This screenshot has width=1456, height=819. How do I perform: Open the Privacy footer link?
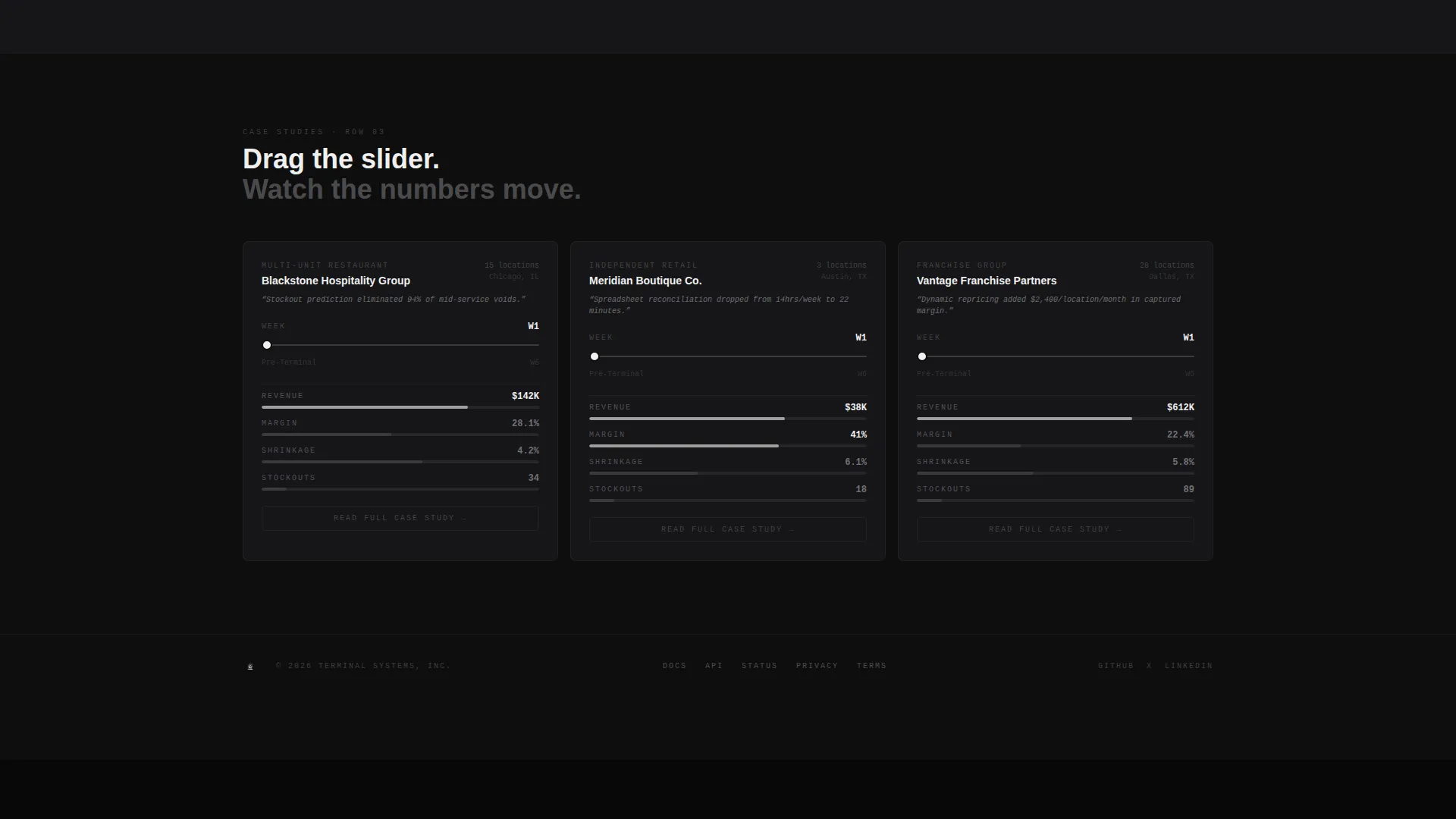click(x=817, y=666)
